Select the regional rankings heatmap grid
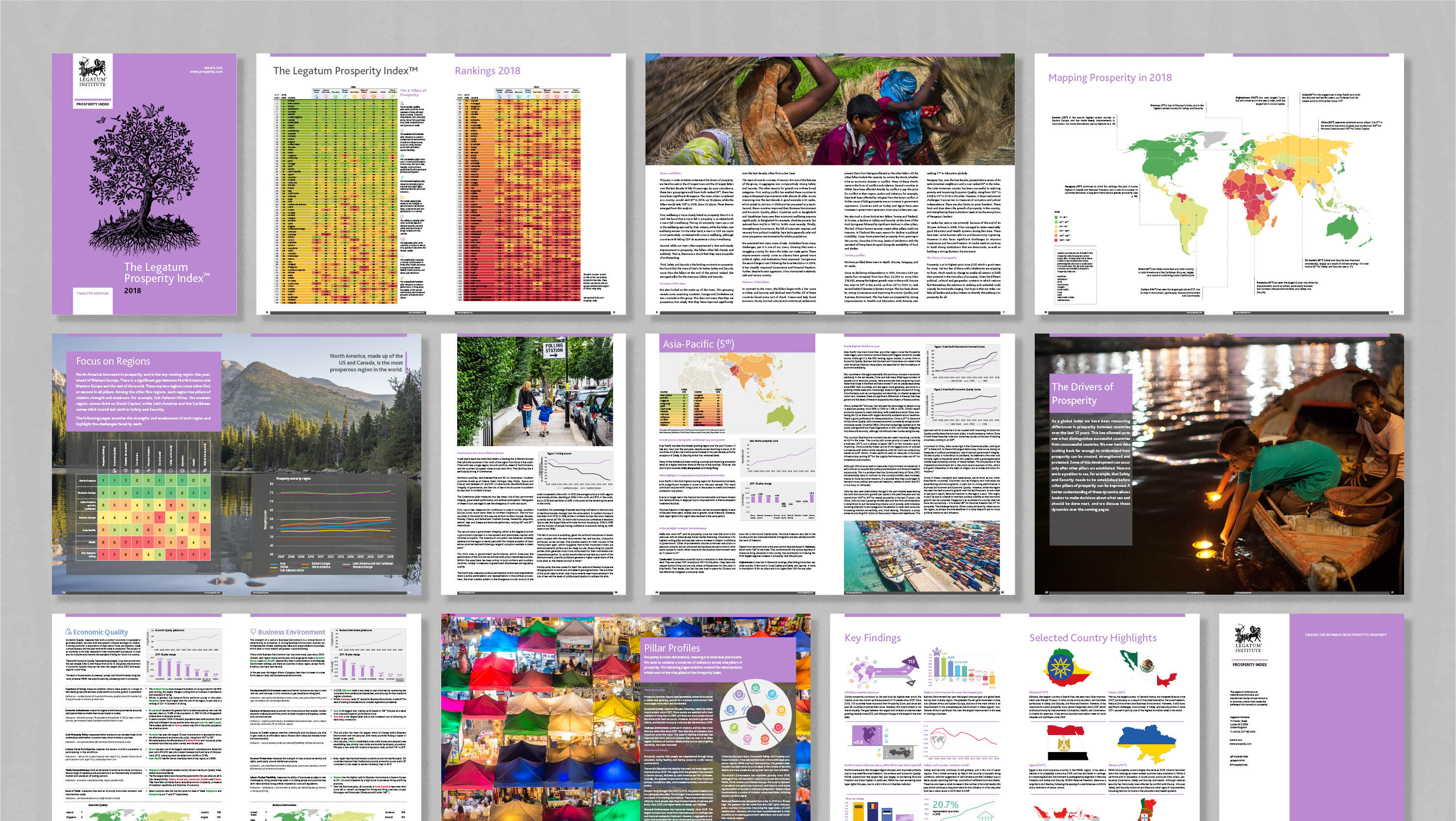1456x821 pixels. pyautogui.click(x=143, y=501)
